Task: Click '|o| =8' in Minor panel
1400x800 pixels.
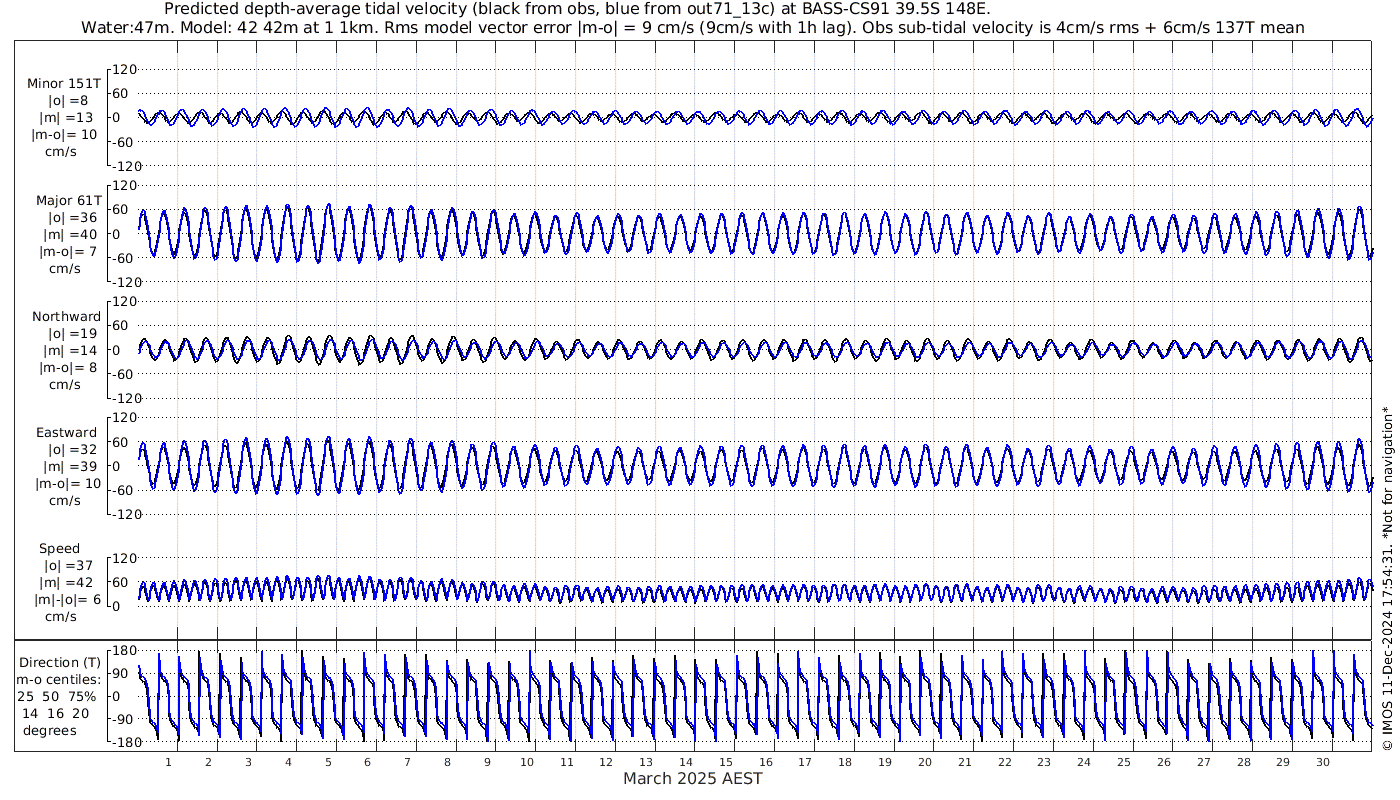Action: click(68, 101)
